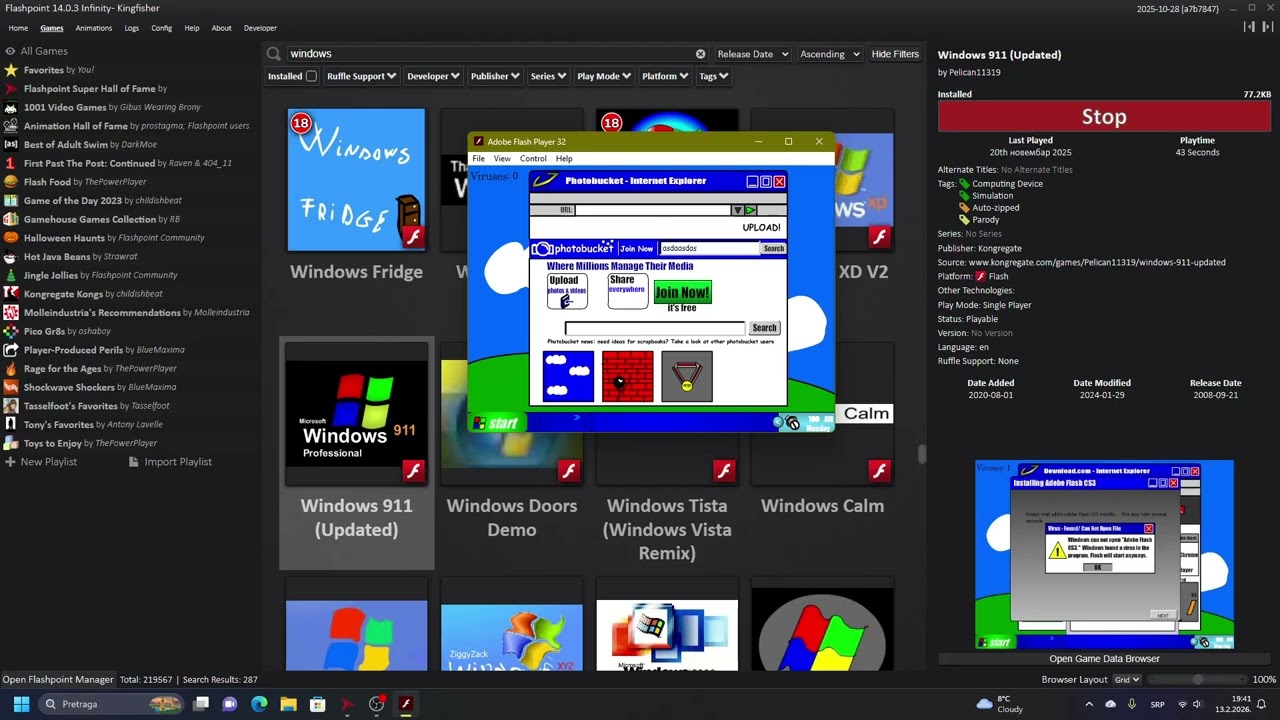The width and height of the screenshot is (1280, 720).
Task: Open the Animations tab
Action: click(94, 28)
